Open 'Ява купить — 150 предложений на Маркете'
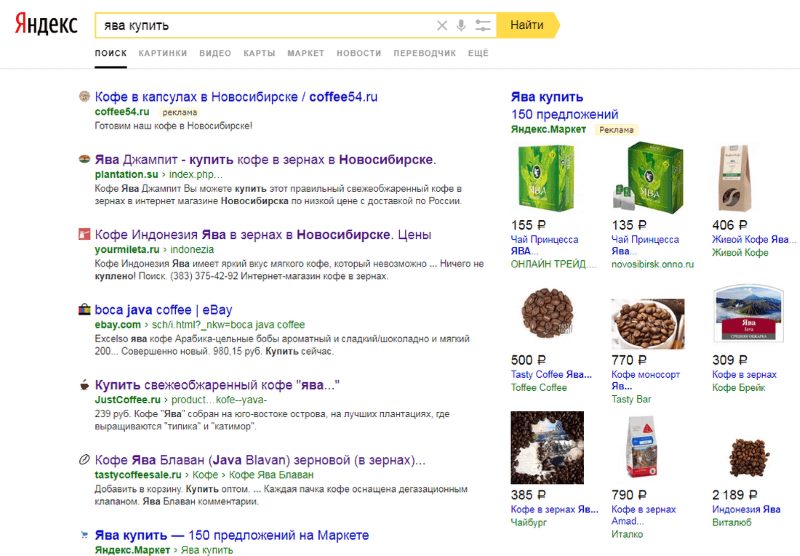Image resolution: width=800 pixels, height=556 pixels. [x=232, y=535]
